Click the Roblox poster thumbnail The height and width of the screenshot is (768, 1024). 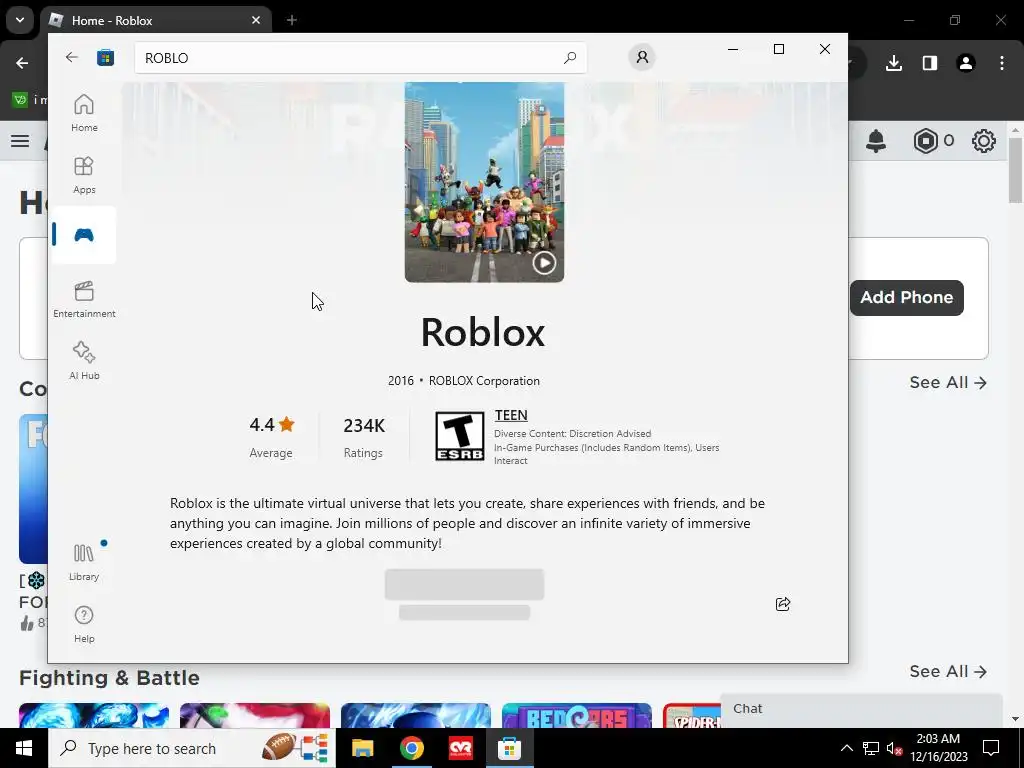pyautogui.click(x=485, y=182)
